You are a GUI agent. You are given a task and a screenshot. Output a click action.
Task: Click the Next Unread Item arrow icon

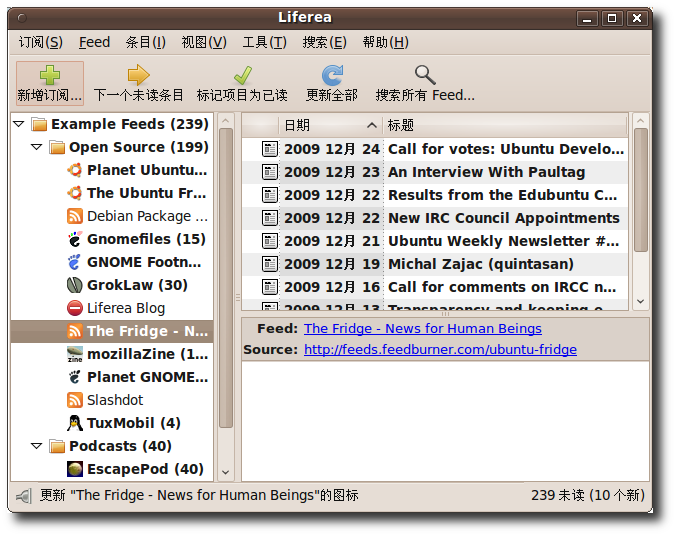click(138, 75)
